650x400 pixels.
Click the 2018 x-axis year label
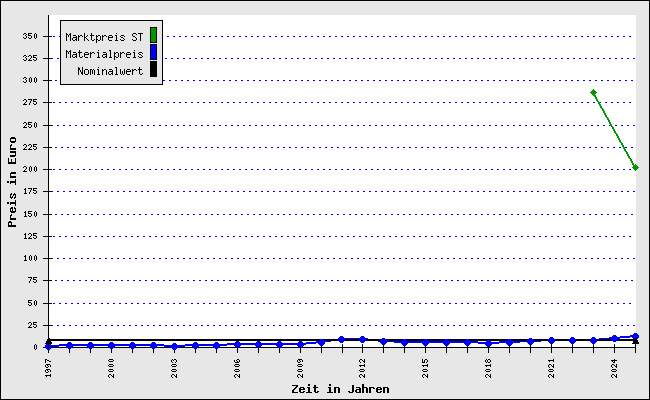[488, 365]
